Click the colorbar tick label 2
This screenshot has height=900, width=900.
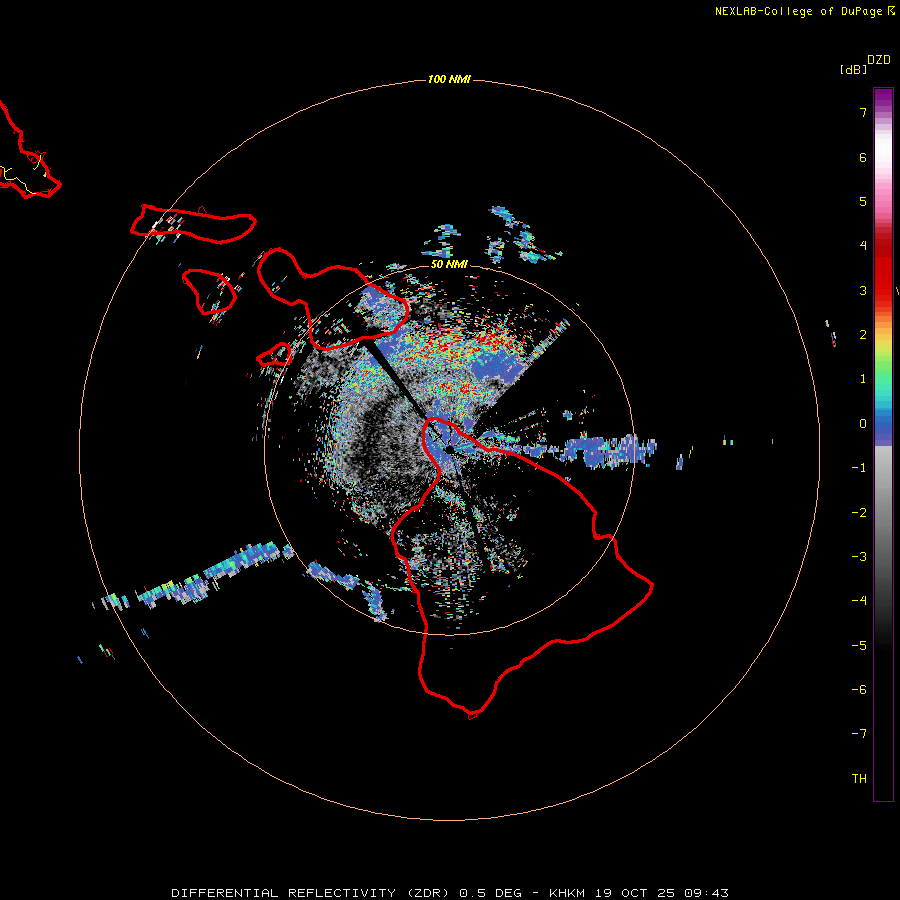(x=863, y=335)
